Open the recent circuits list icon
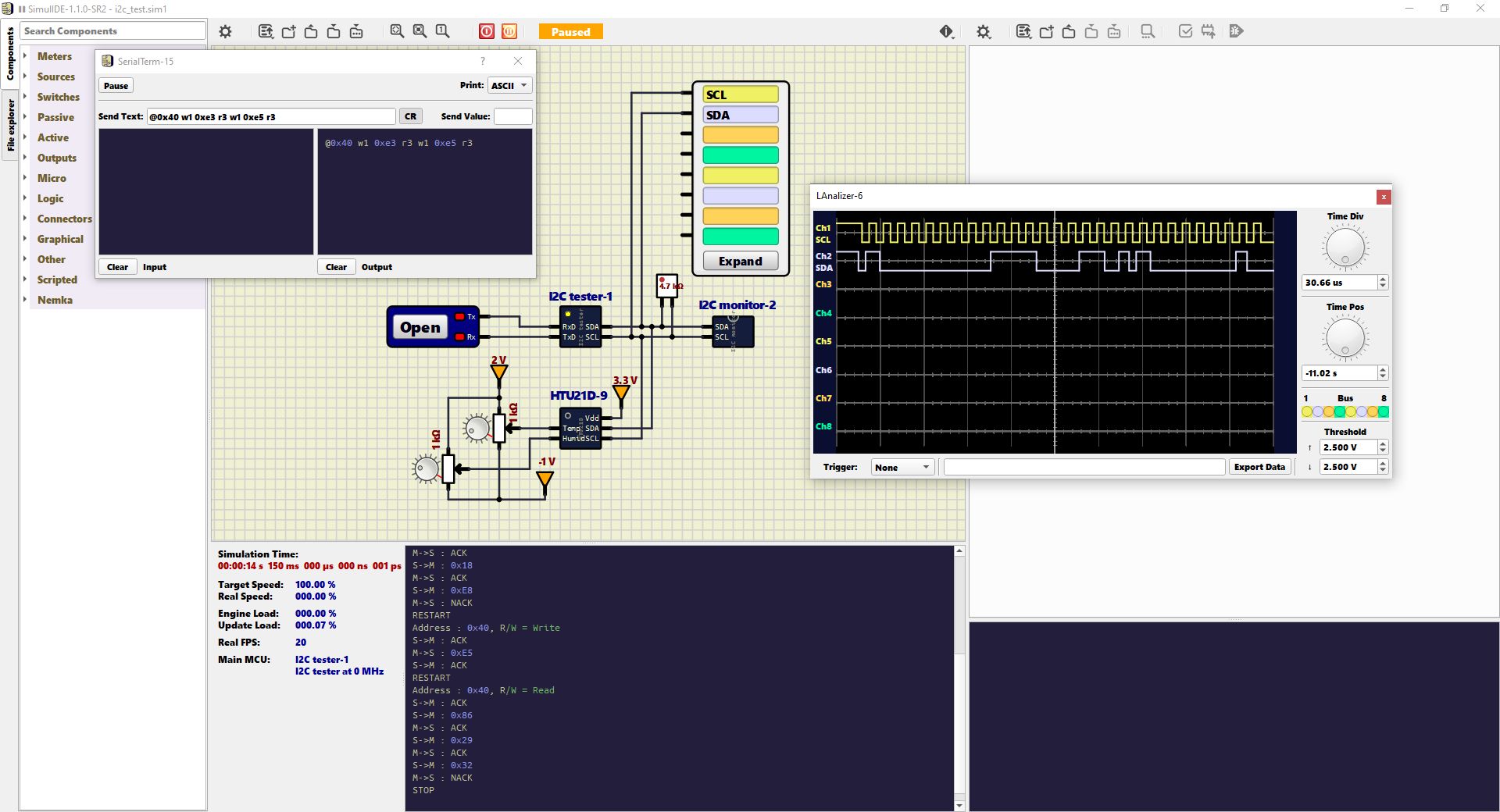1500x812 pixels. tap(266, 31)
